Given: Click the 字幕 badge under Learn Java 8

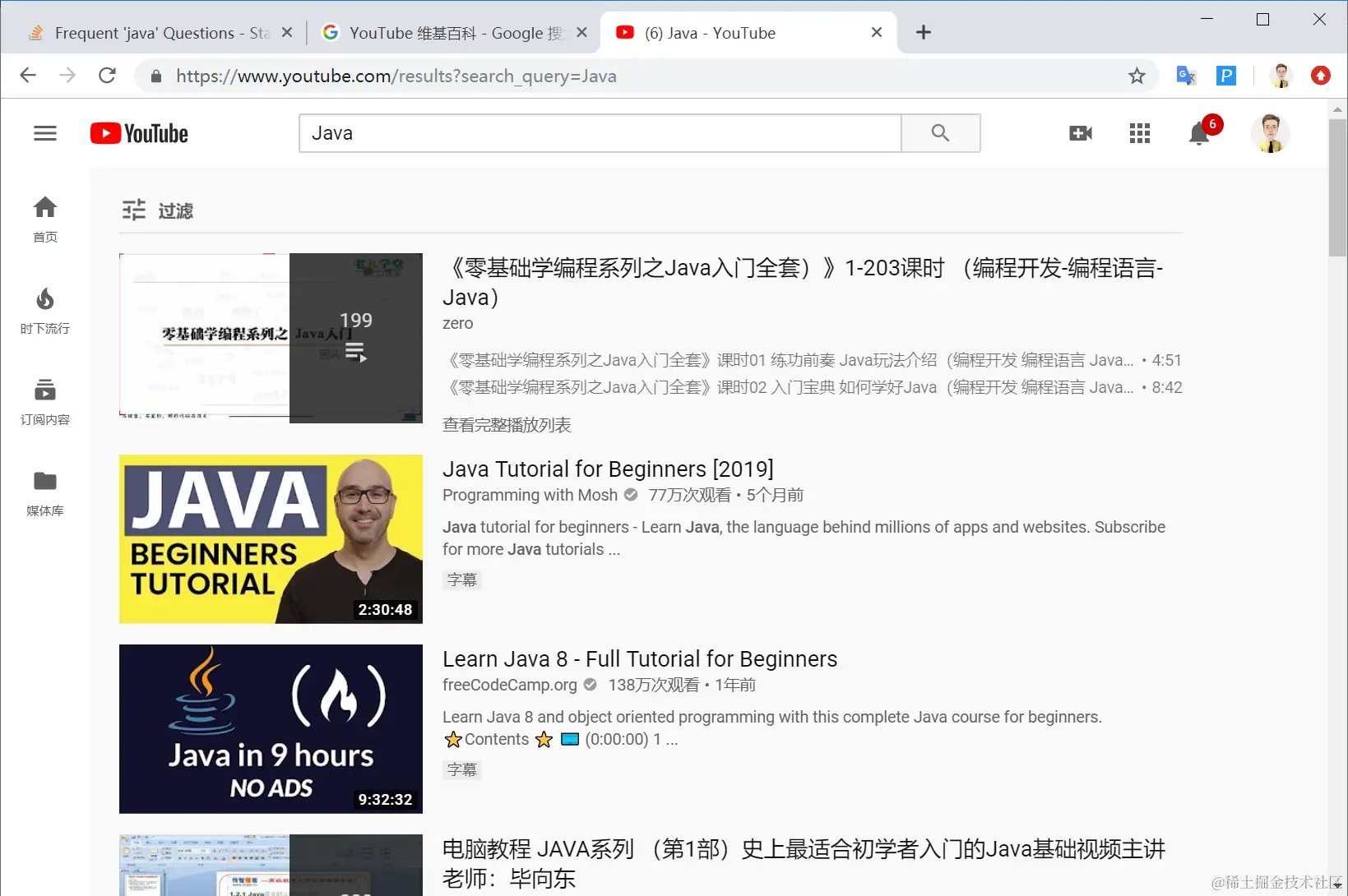Looking at the screenshot, I should click(x=462, y=769).
